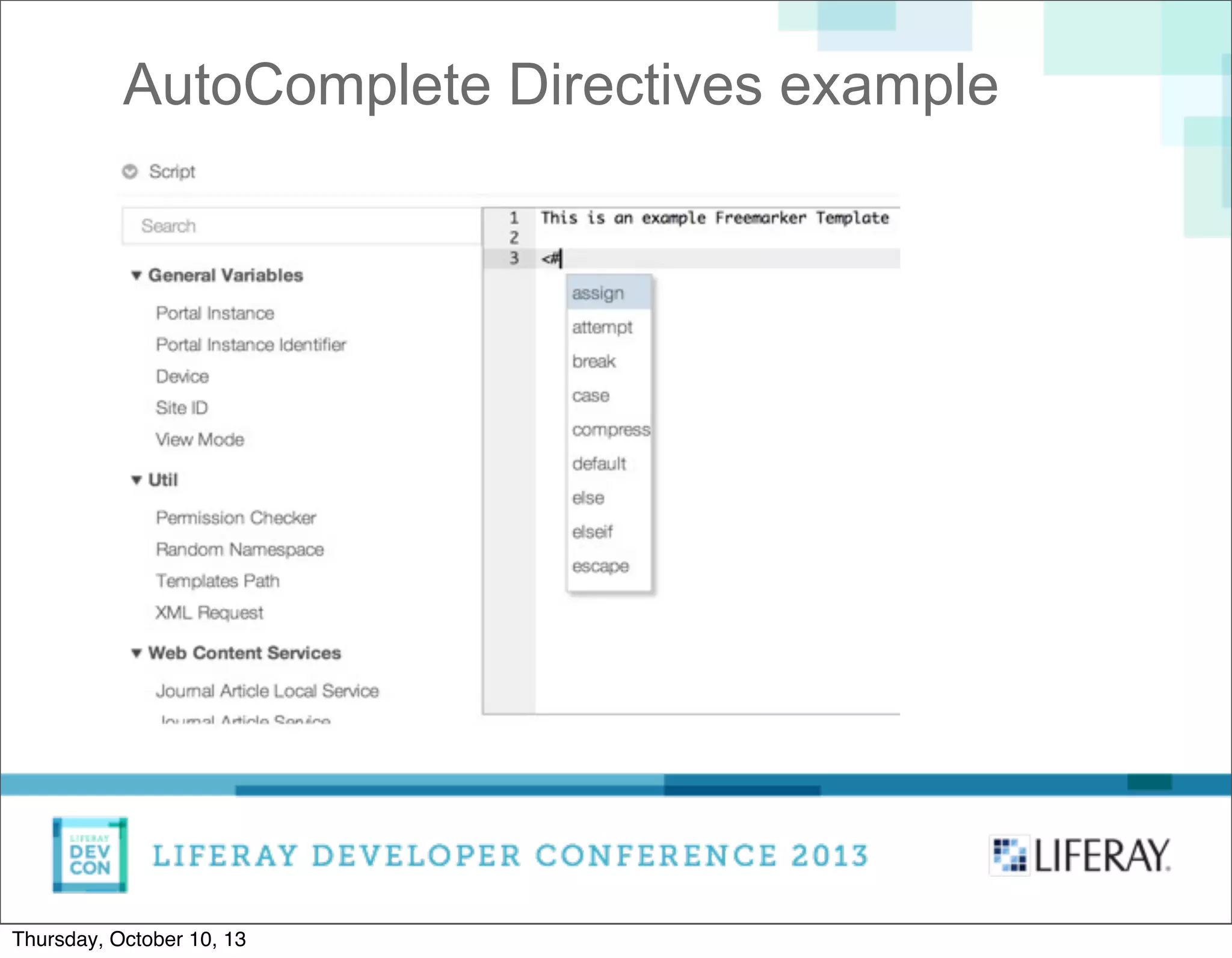Select the Portal Instance variable
1232x958 pixels.
pyautogui.click(x=215, y=313)
